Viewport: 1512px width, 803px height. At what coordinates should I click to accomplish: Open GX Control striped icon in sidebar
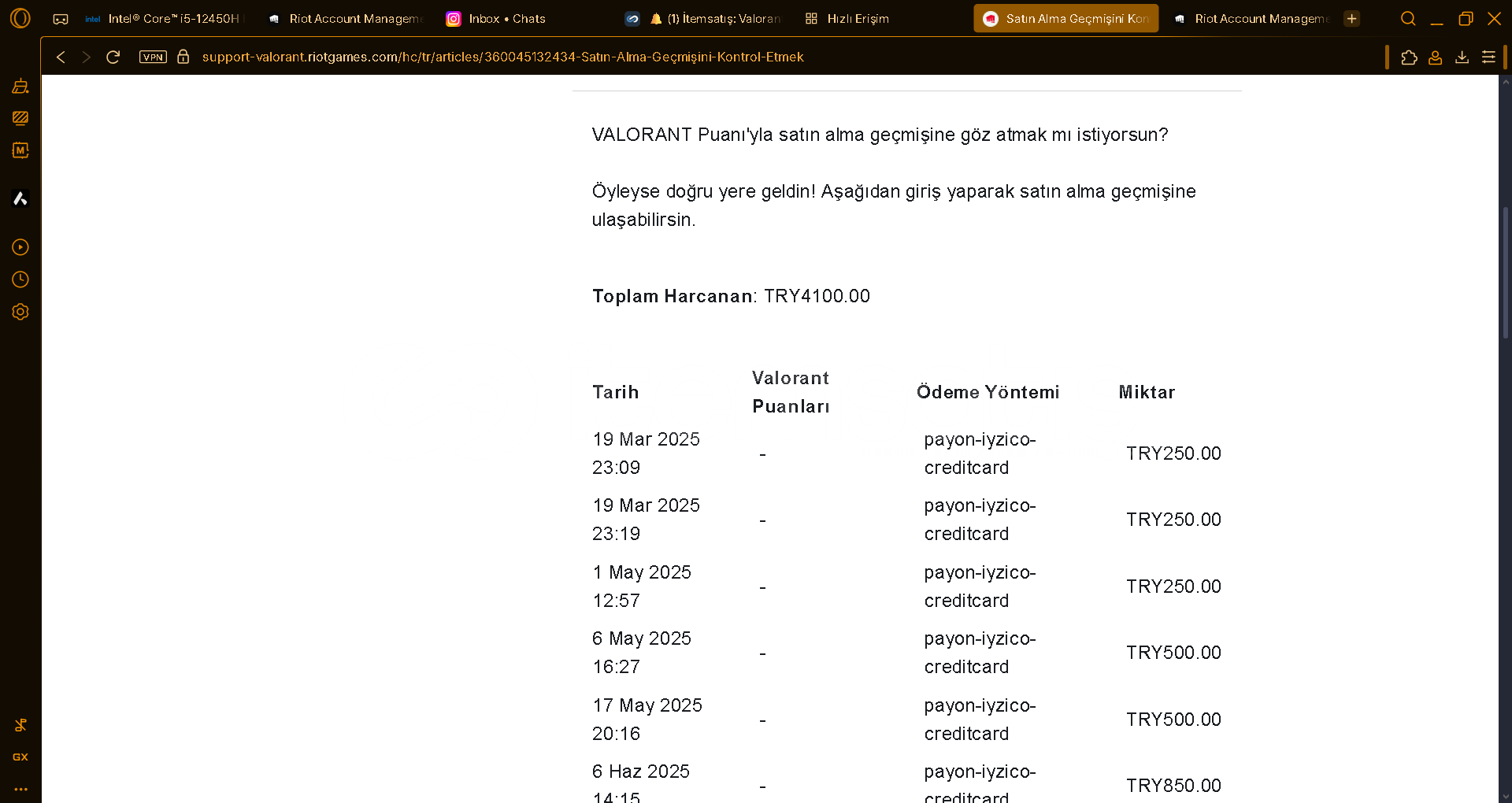point(20,118)
